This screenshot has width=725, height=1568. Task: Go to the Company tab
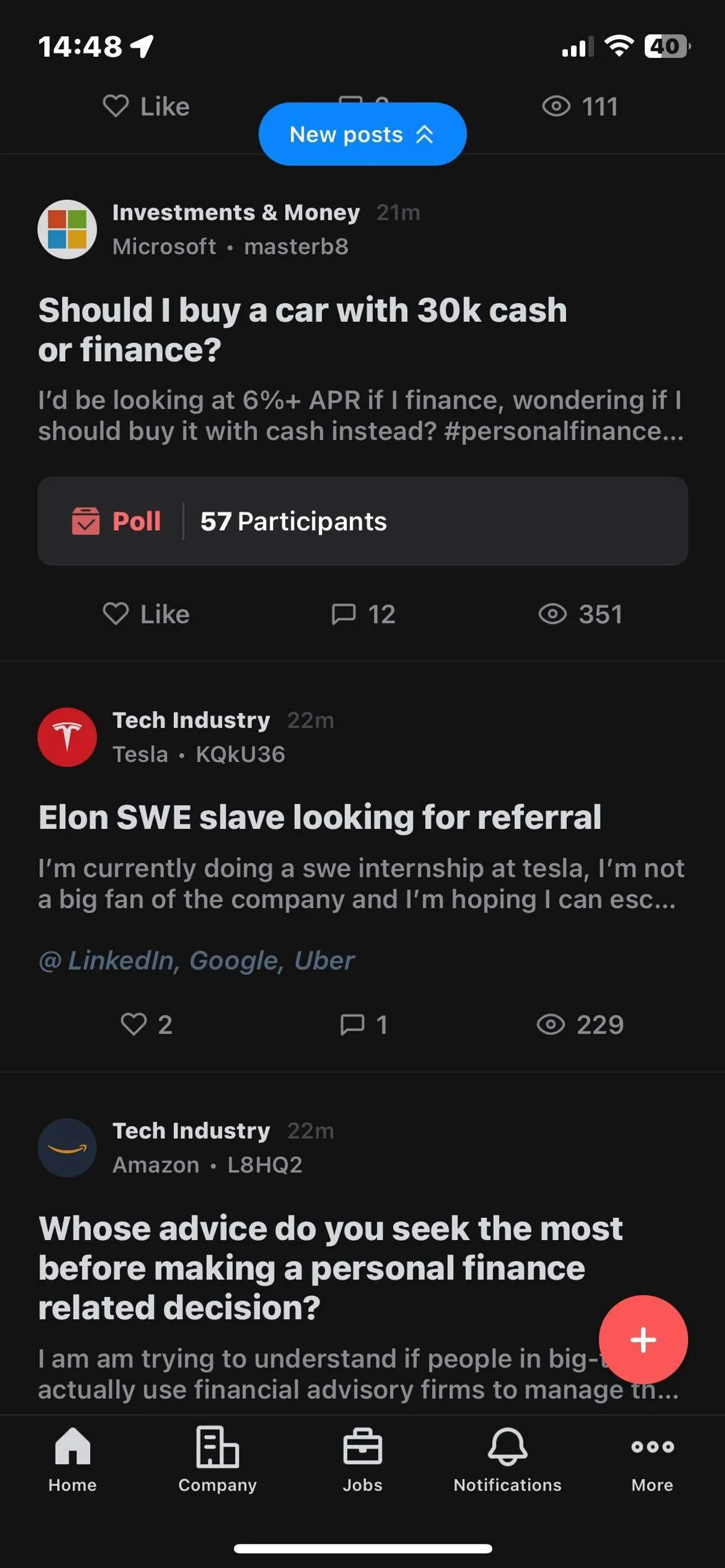tap(217, 1460)
